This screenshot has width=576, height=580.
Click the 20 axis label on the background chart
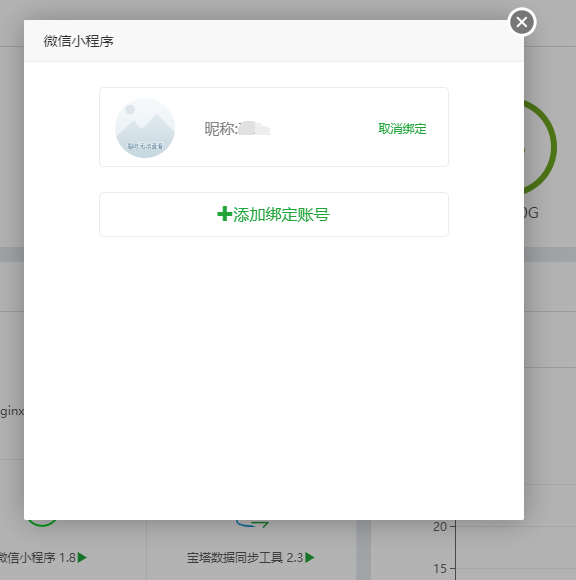coord(440,526)
